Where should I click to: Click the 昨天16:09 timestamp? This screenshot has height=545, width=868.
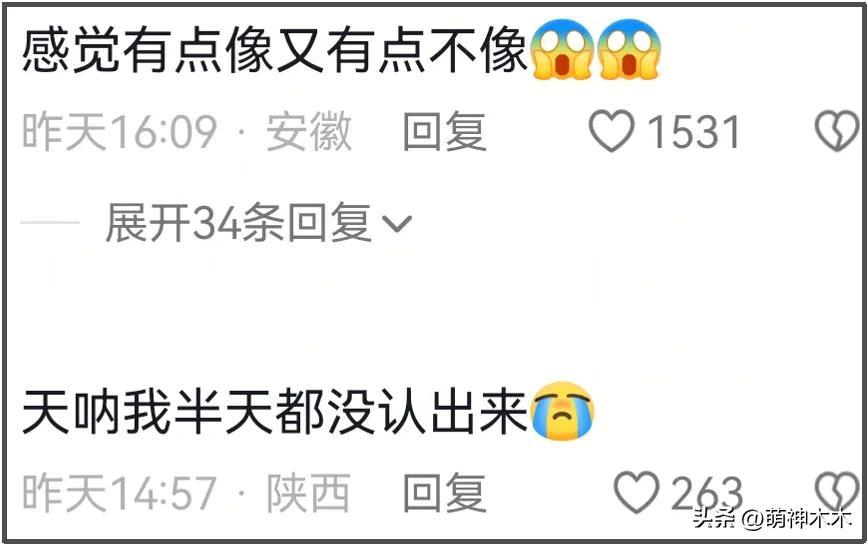tap(120, 131)
